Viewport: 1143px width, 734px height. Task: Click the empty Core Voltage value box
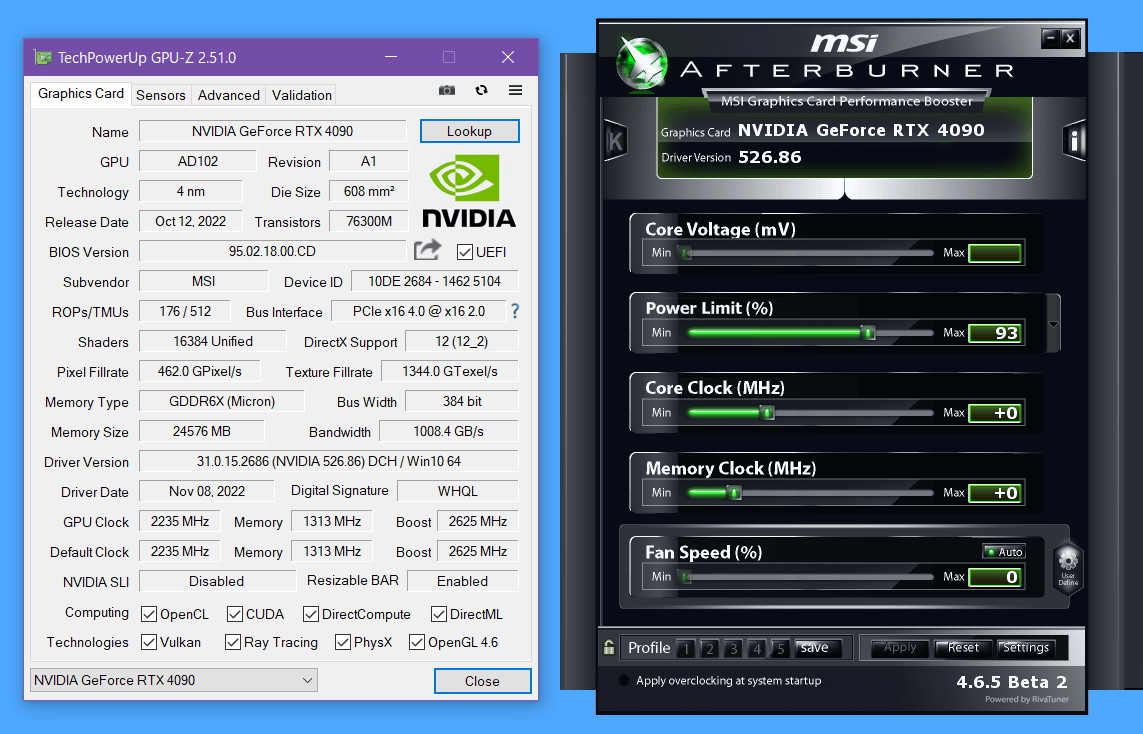[x=995, y=253]
